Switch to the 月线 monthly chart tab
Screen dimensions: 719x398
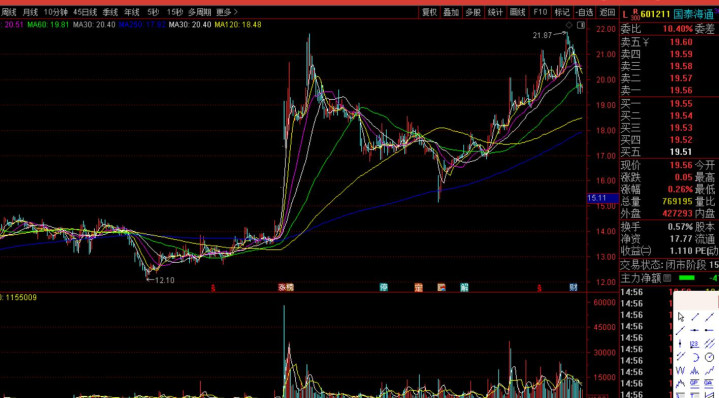coord(31,12)
